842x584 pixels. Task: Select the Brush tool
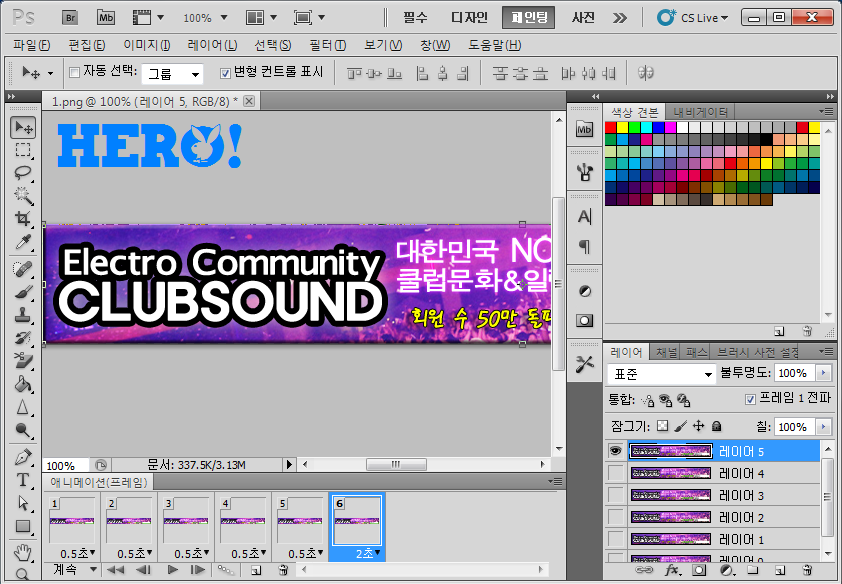[x=23, y=291]
